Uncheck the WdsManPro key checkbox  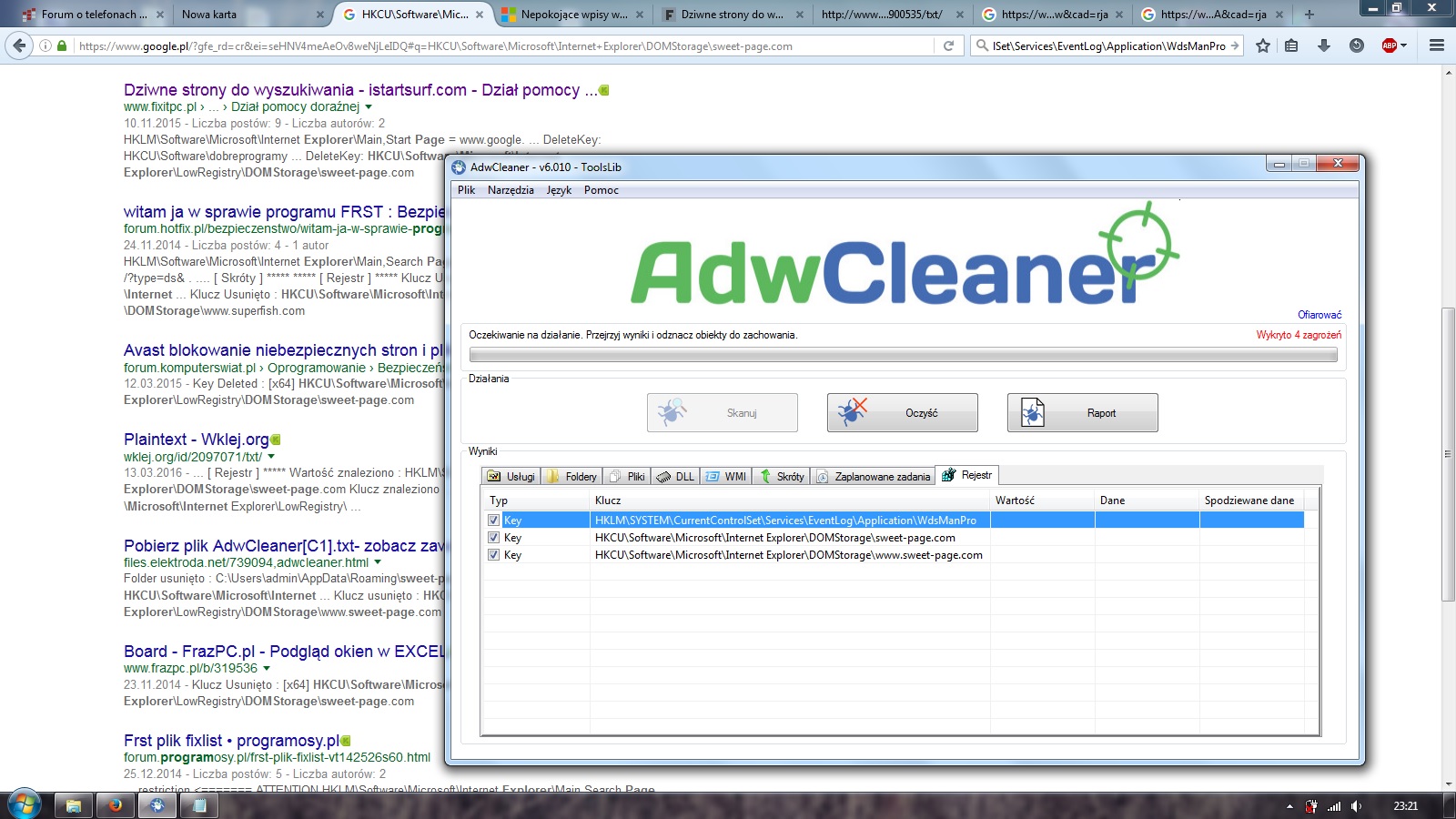[x=493, y=521]
